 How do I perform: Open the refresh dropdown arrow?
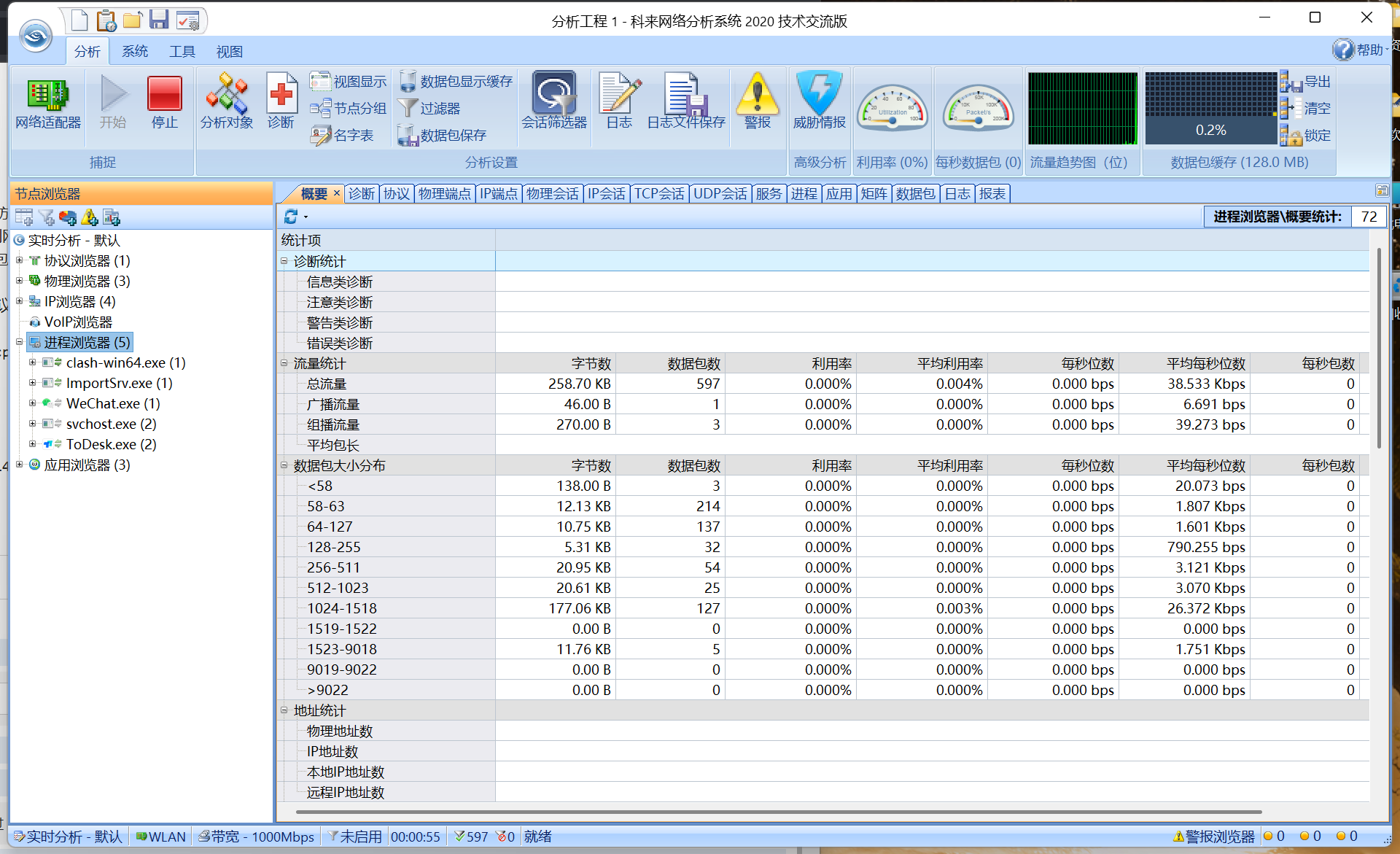click(306, 217)
